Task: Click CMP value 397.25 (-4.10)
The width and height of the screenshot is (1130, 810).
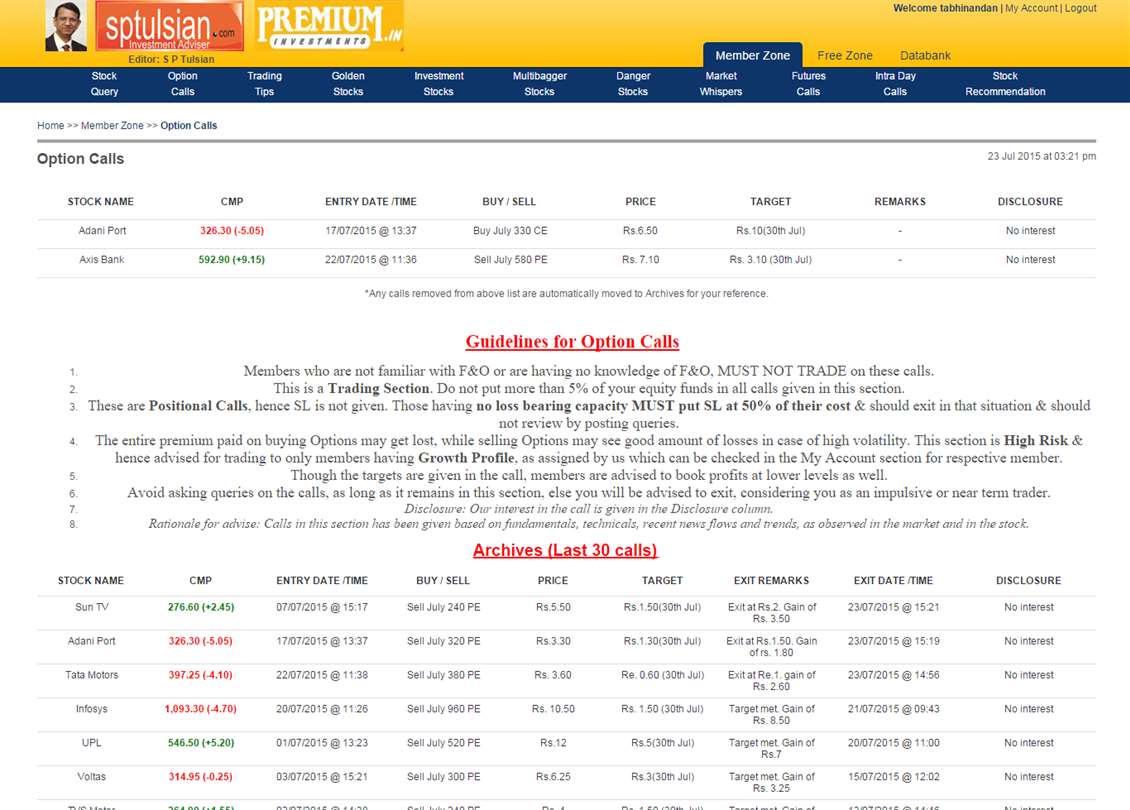Action: 200,675
